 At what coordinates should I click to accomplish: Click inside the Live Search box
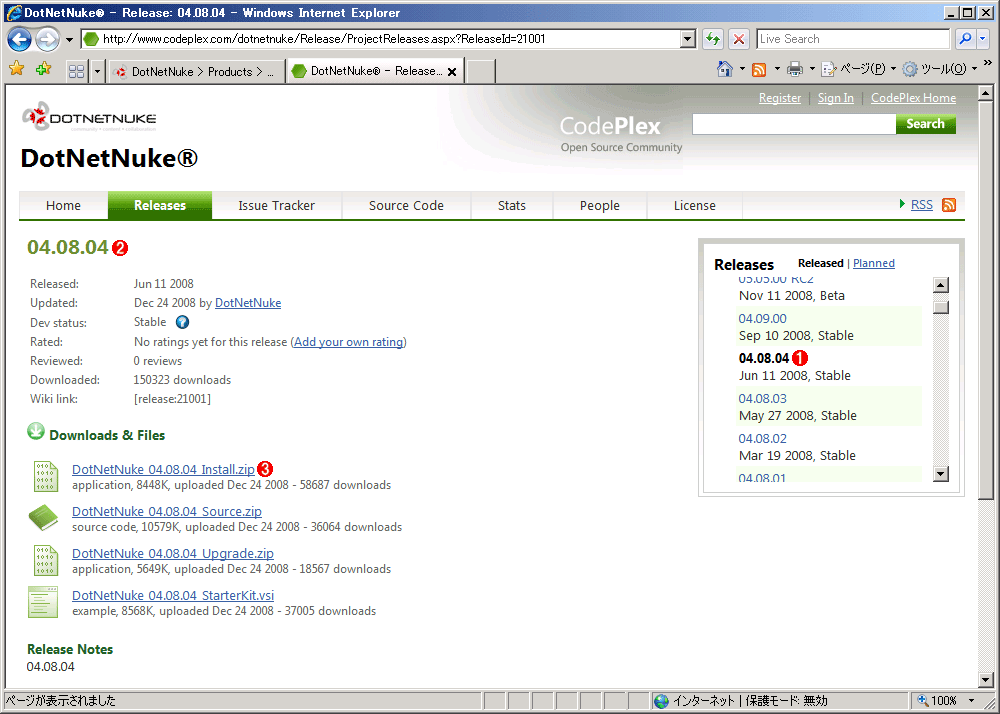pos(853,39)
